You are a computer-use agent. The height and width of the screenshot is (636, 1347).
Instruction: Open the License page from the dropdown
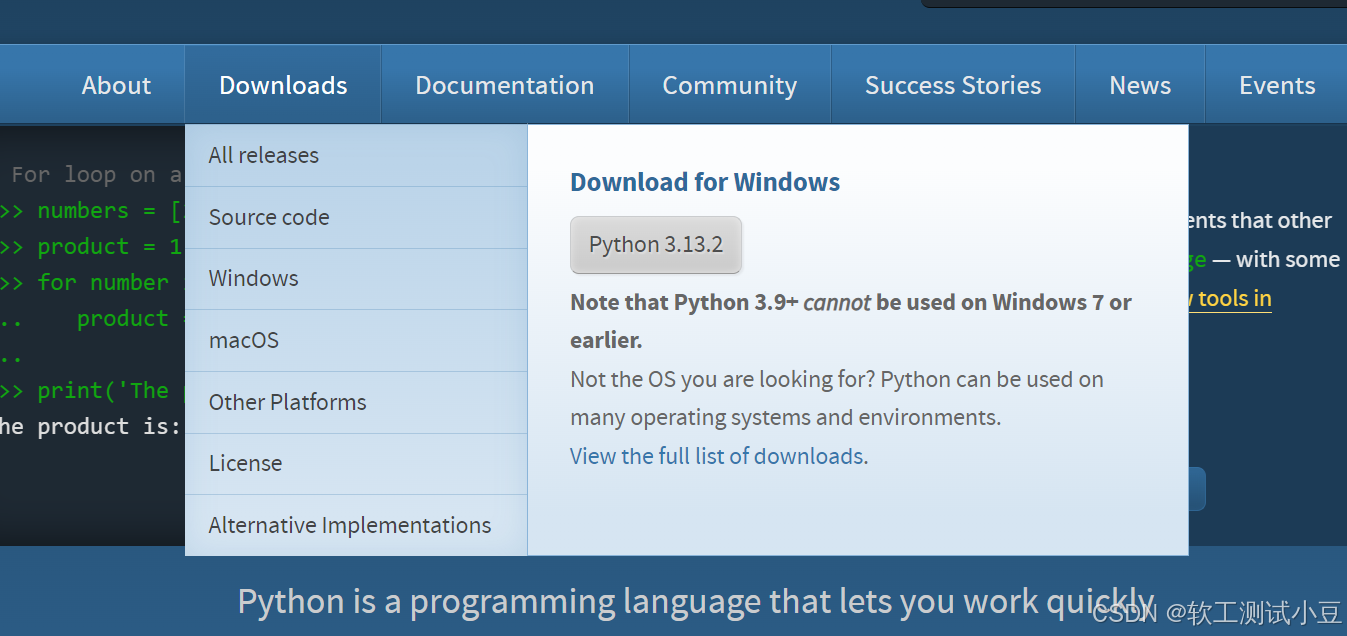click(x=245, y=463)
